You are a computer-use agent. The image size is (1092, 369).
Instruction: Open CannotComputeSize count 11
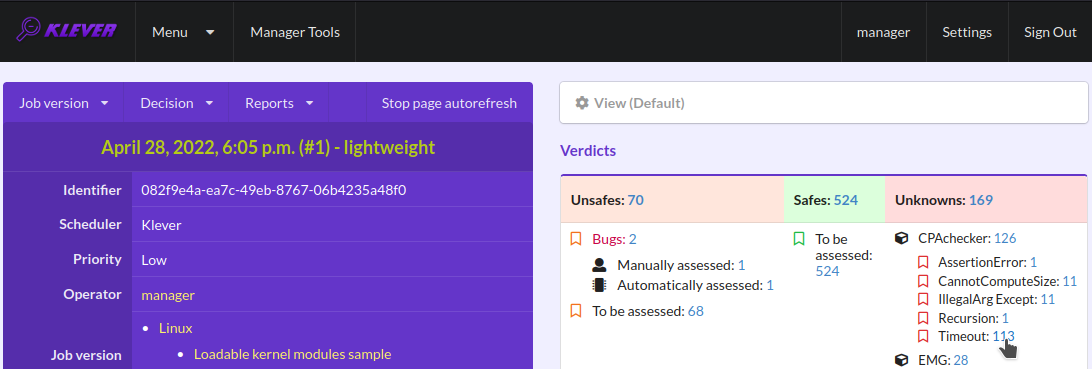(x=1070, y=281)
